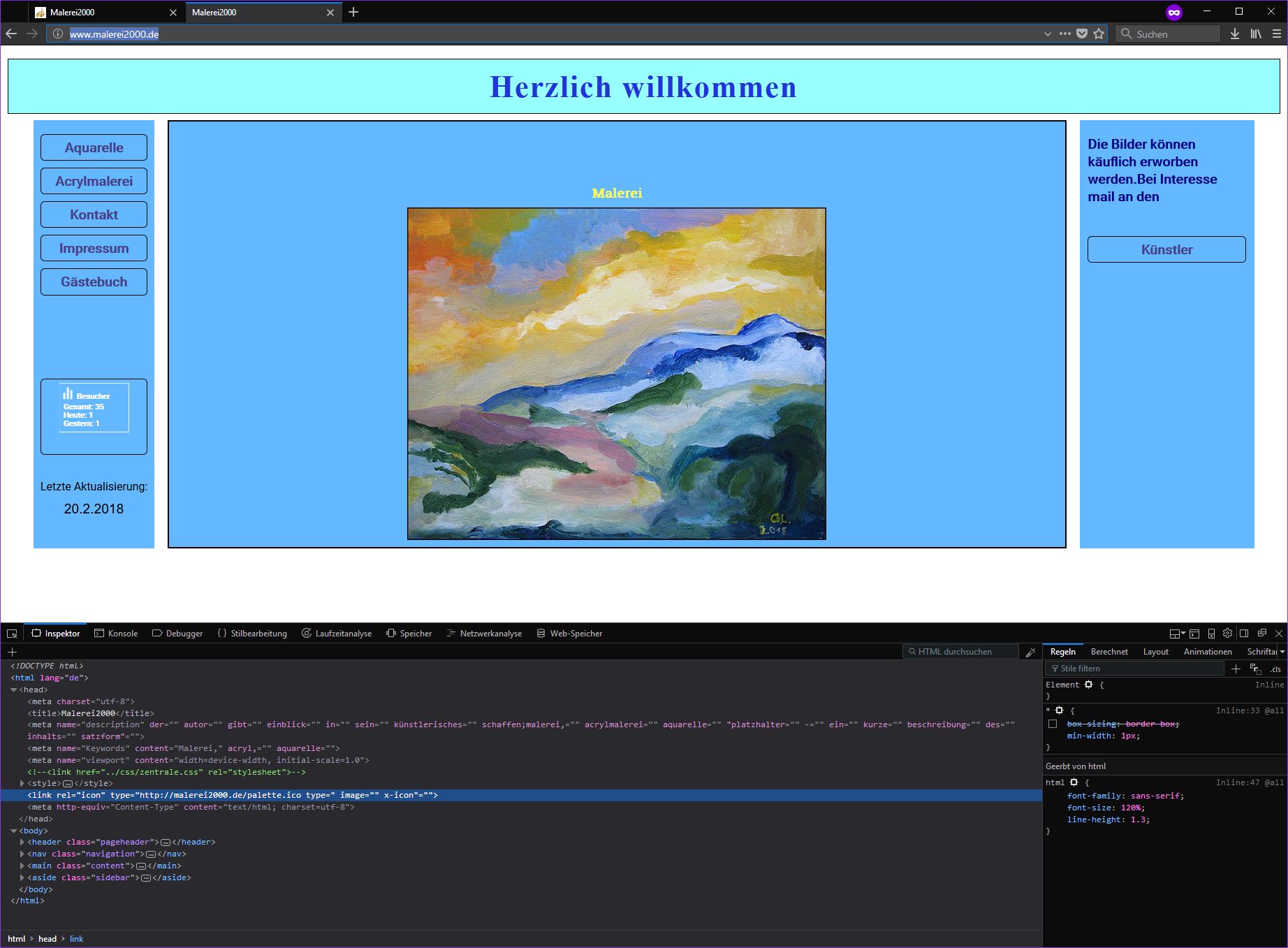Open the devtools frame selector dropdown

1178,634
